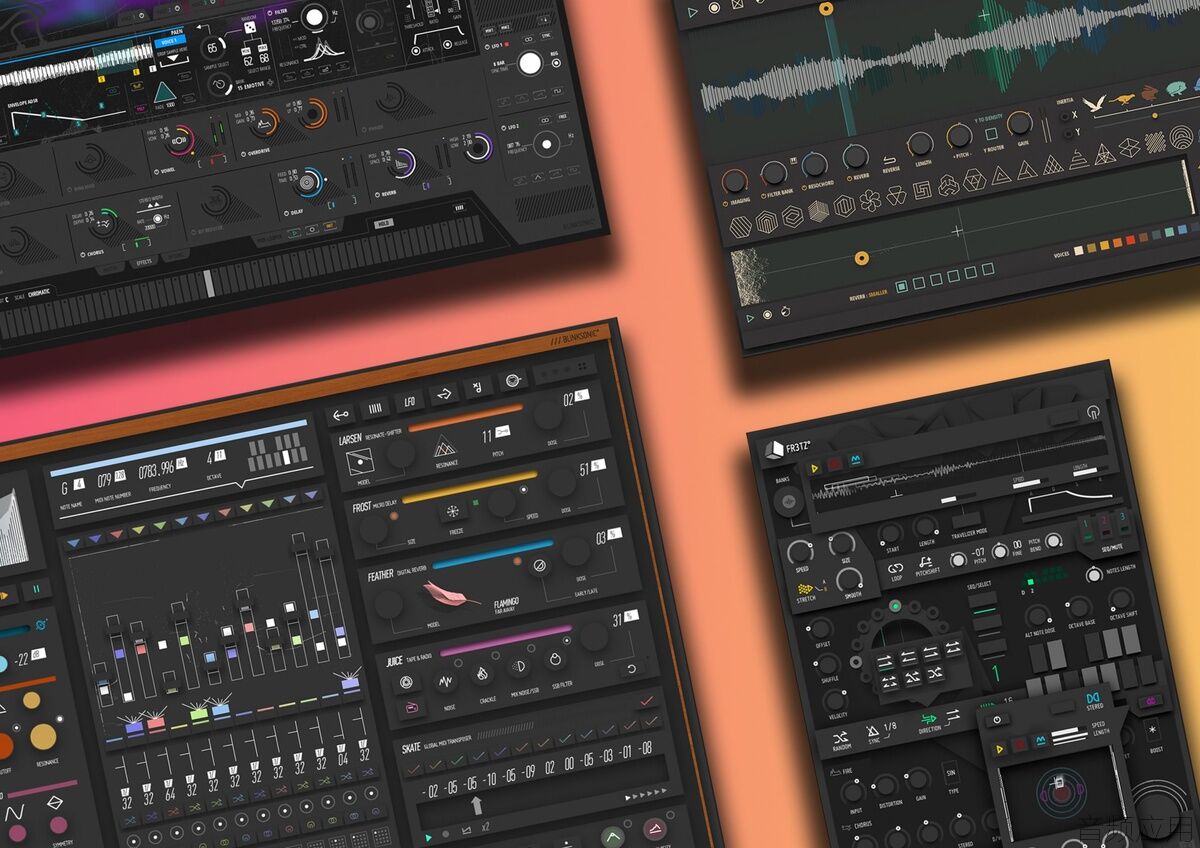Image resolution: width=1200 pixels, height=848 pixels.
Task: Toggle the Inertia Y switch
Action: coord(1067,132)
